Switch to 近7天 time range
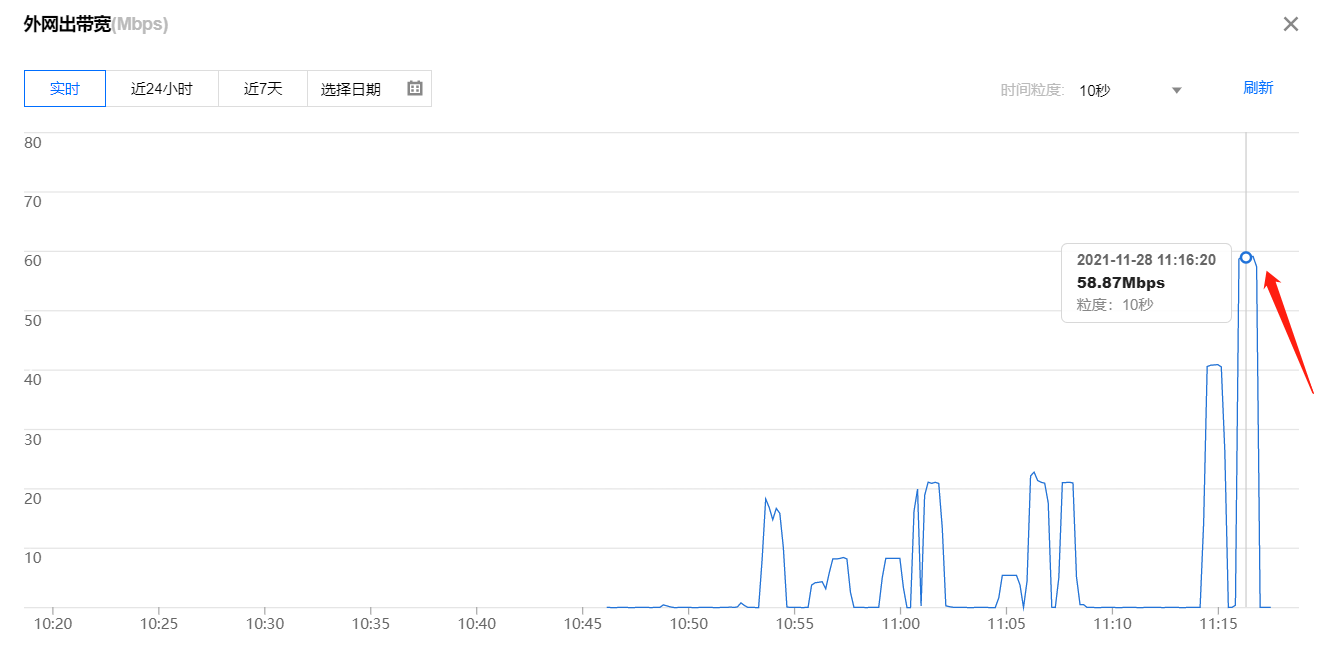This screenshot has height=651, width=1318. [263, 88]
